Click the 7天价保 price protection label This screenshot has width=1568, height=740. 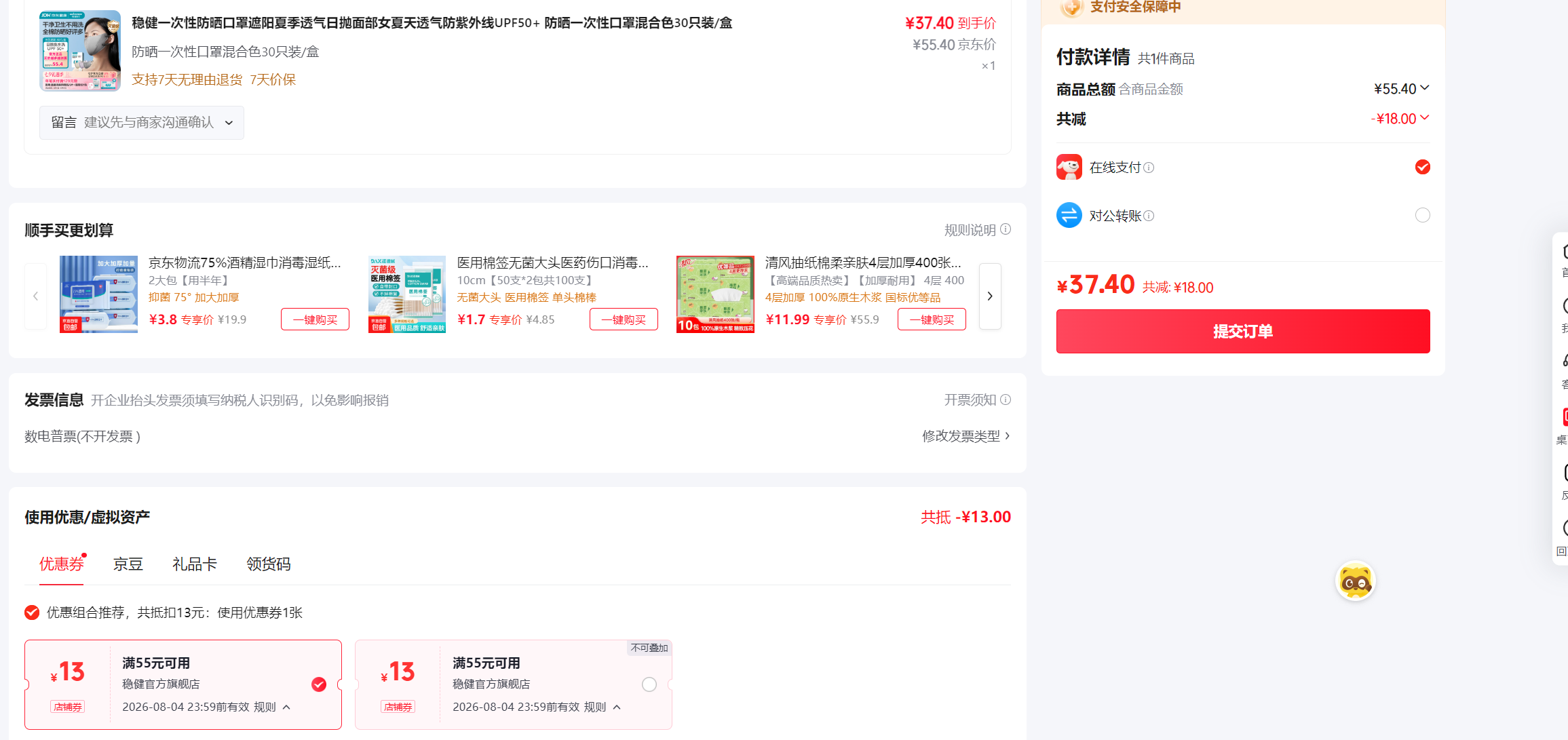[273, 79]
